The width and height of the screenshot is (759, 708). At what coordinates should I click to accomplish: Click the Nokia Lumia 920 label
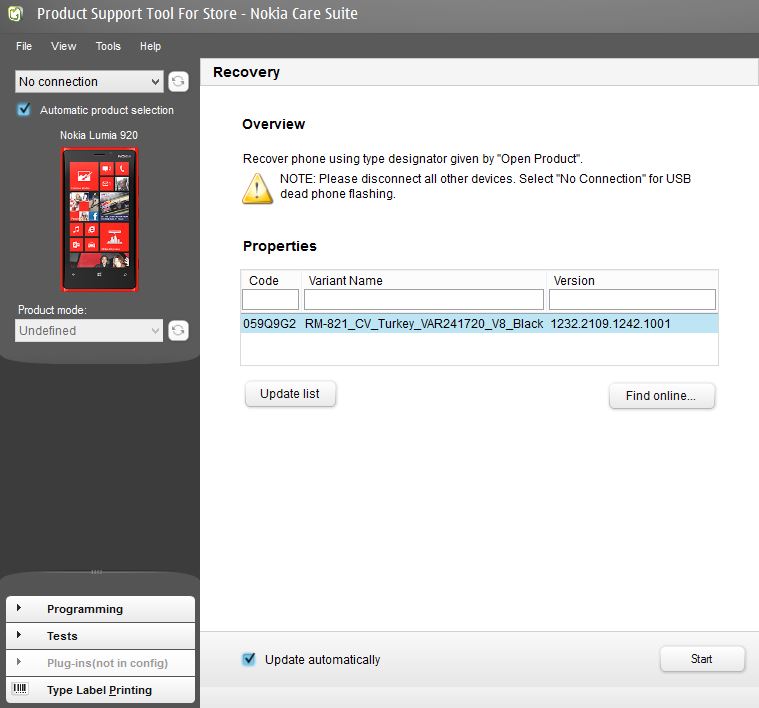99,135
